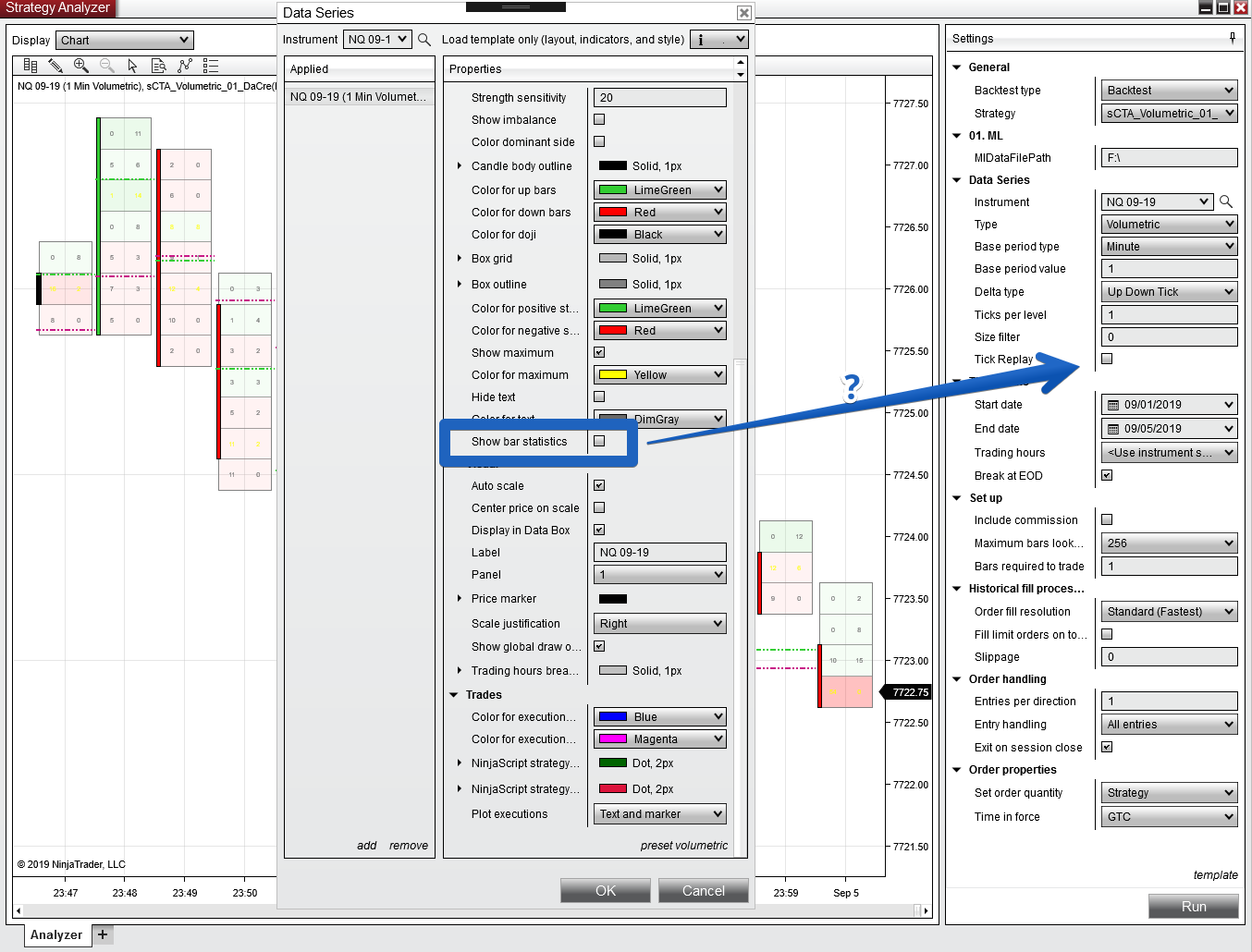Enable Hide text option
1252x952 pixels.
click(x=599, y=397)
